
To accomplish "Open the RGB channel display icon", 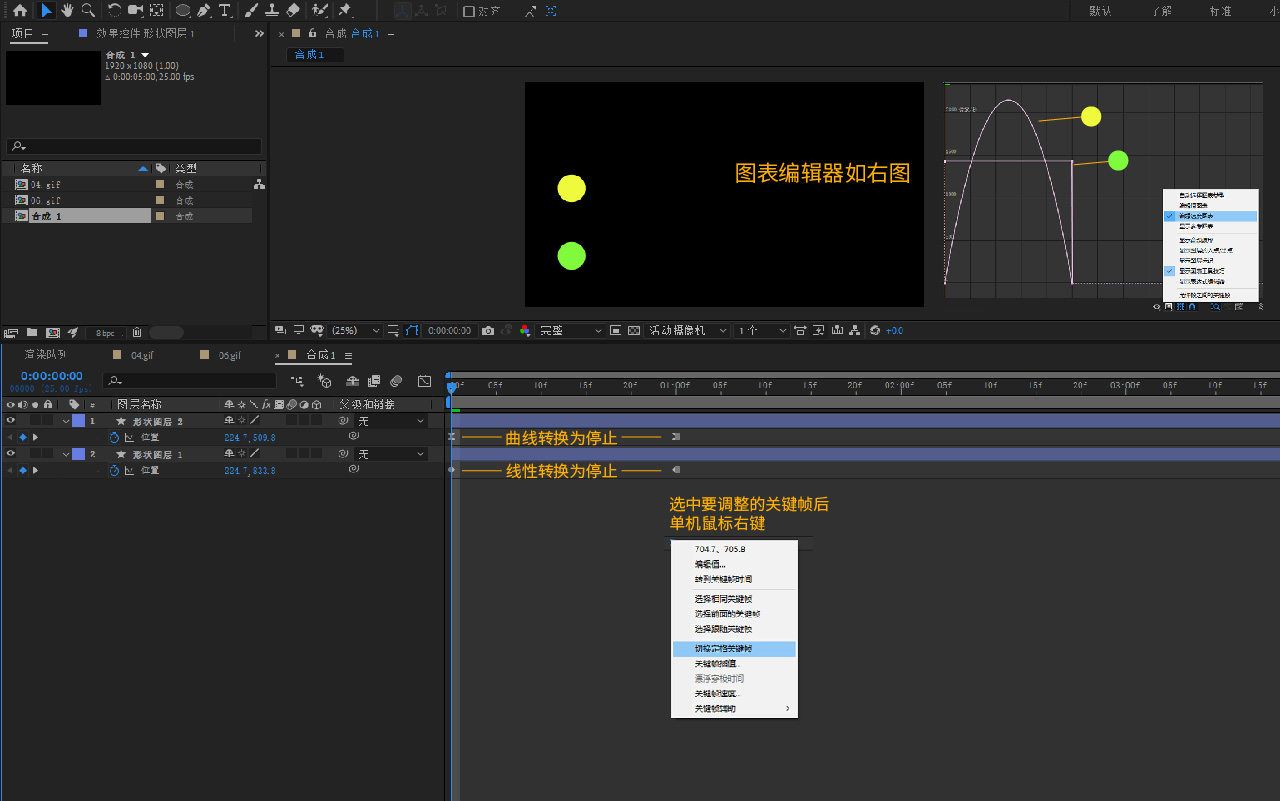I will (524, 330).
